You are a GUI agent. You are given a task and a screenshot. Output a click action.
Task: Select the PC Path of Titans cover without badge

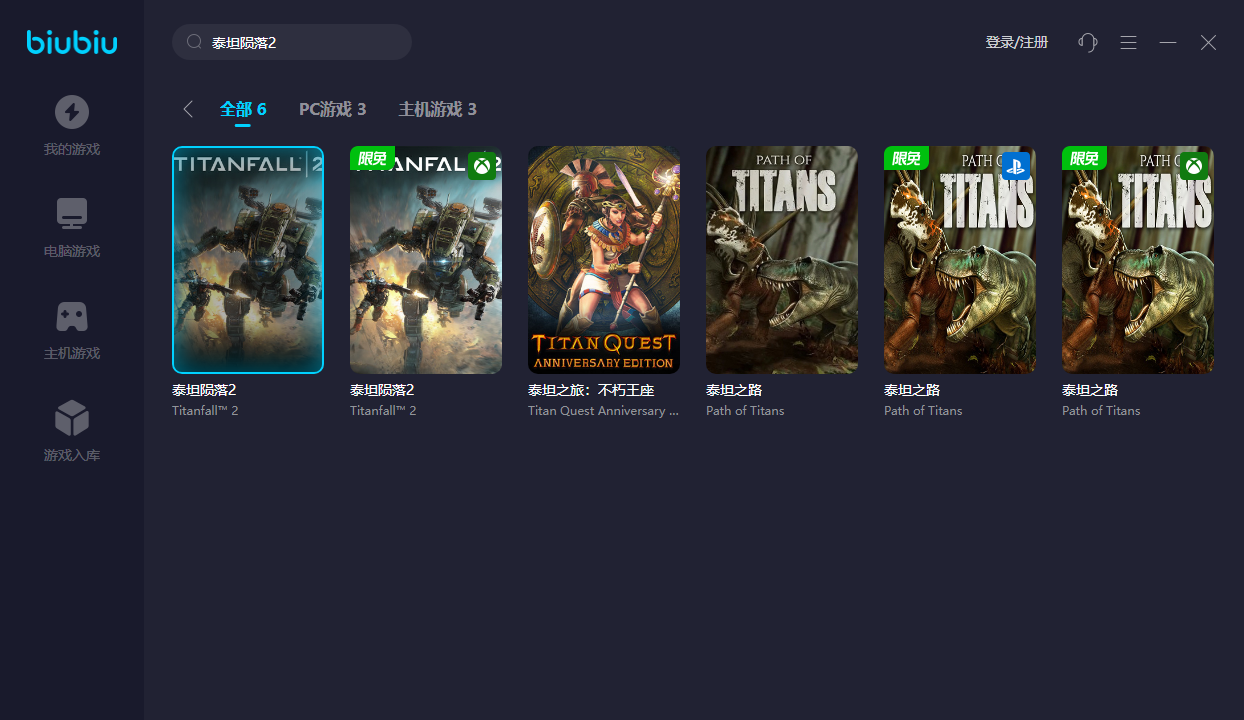click(782, 260)
